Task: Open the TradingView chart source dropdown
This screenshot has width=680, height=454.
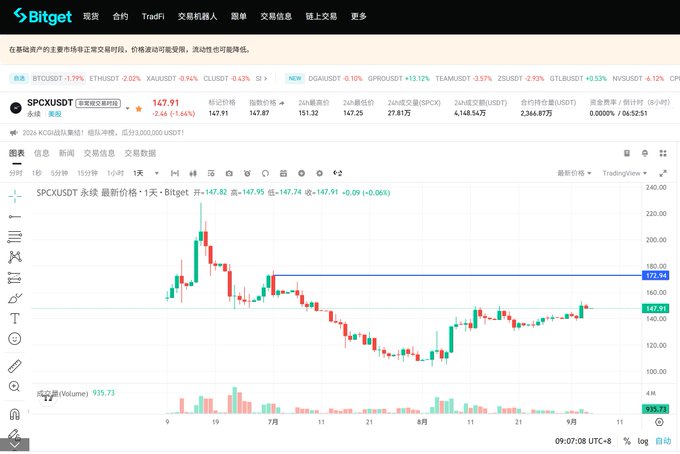Action: [x=624, y=173]
